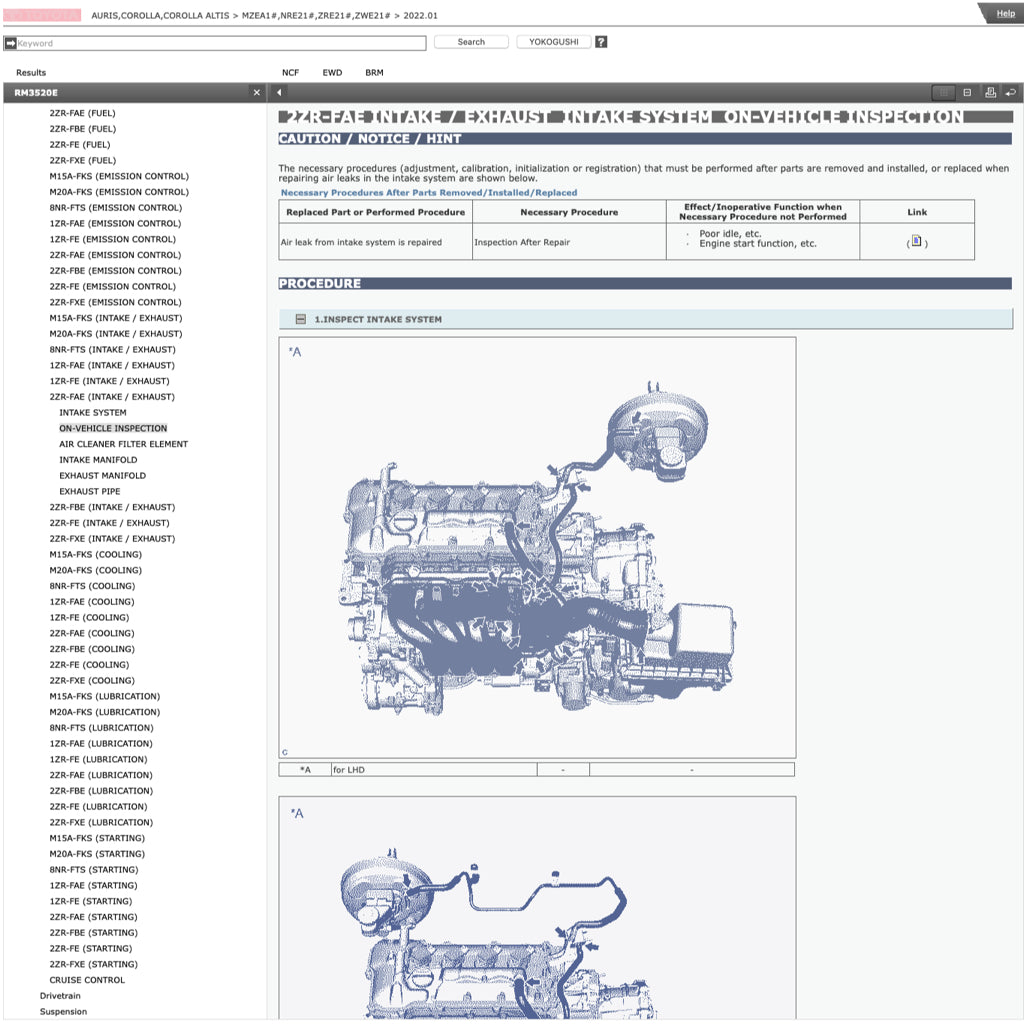Open the NCF tab
Viewport: 1024px width, 1024px height.
click(290, 72)
